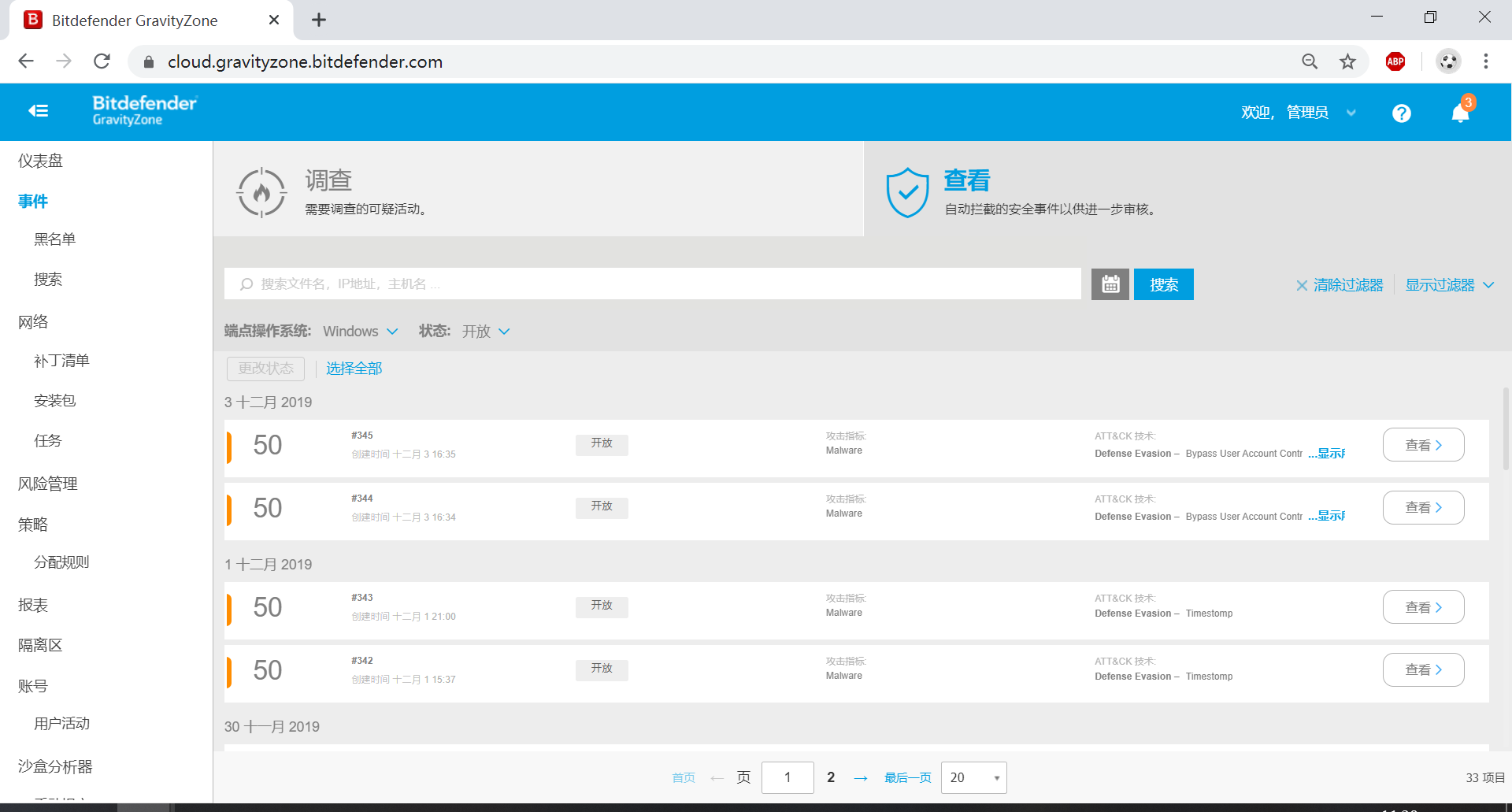The height and width of the screenshot is (812, 1512).
Task: Open 风险管理 in the sidebar
Action: point(47,484)
